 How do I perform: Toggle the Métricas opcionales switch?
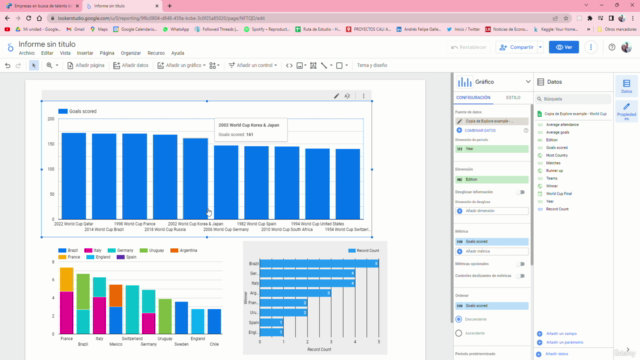click(521, 264)
